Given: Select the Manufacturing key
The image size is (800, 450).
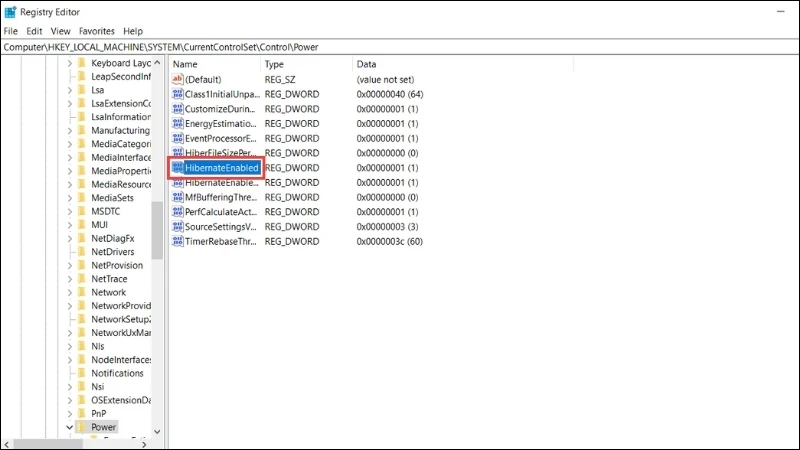Looking at the screenshot, I should click(x=120, y=131).
